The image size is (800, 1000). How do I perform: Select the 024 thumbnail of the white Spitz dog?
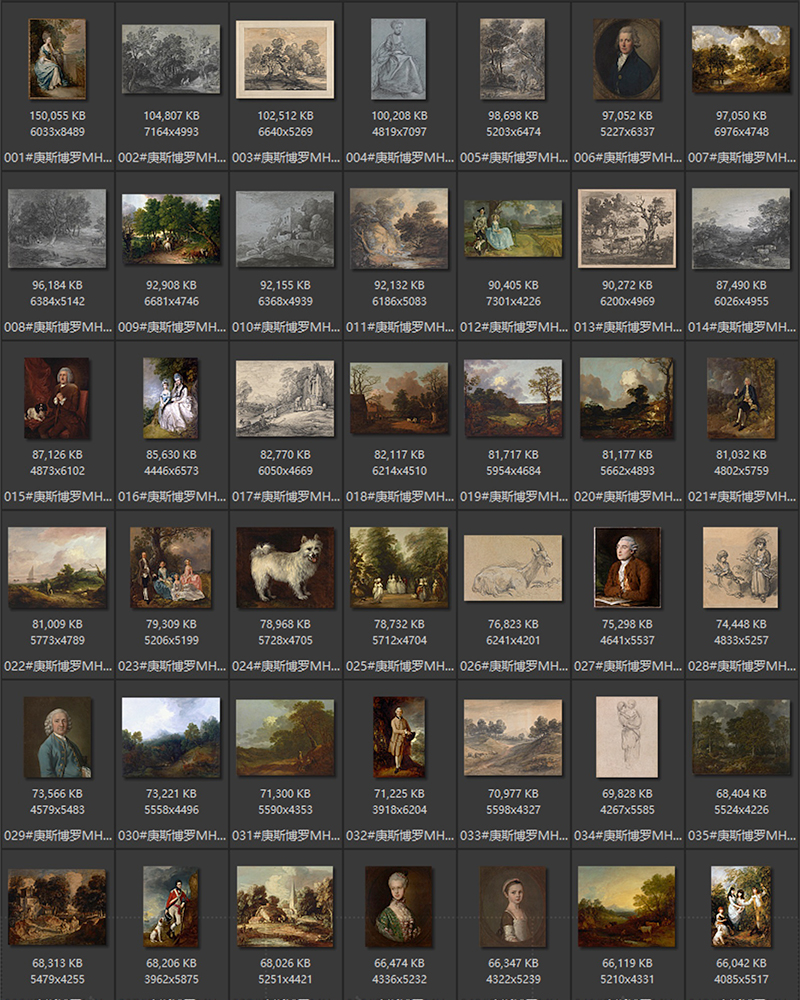click(x=285, y=568)
